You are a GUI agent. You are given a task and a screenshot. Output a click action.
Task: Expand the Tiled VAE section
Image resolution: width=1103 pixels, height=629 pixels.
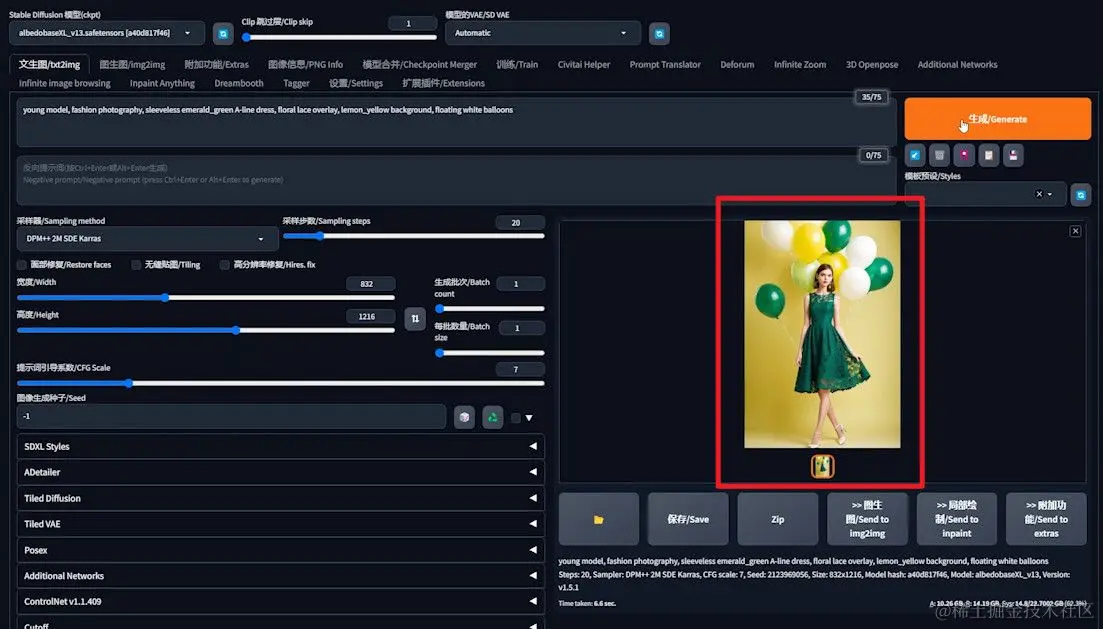point(280,524)
